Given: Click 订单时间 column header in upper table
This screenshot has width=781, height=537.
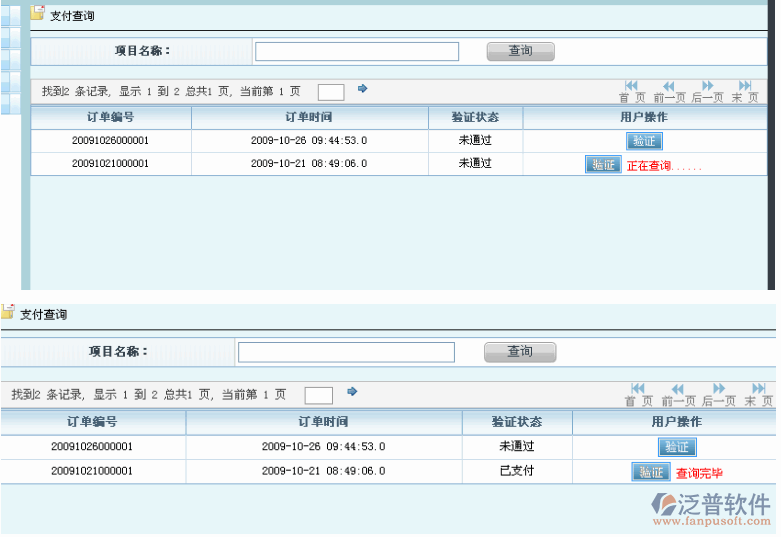Looking at the screenshot, I should tap(309, 118).
